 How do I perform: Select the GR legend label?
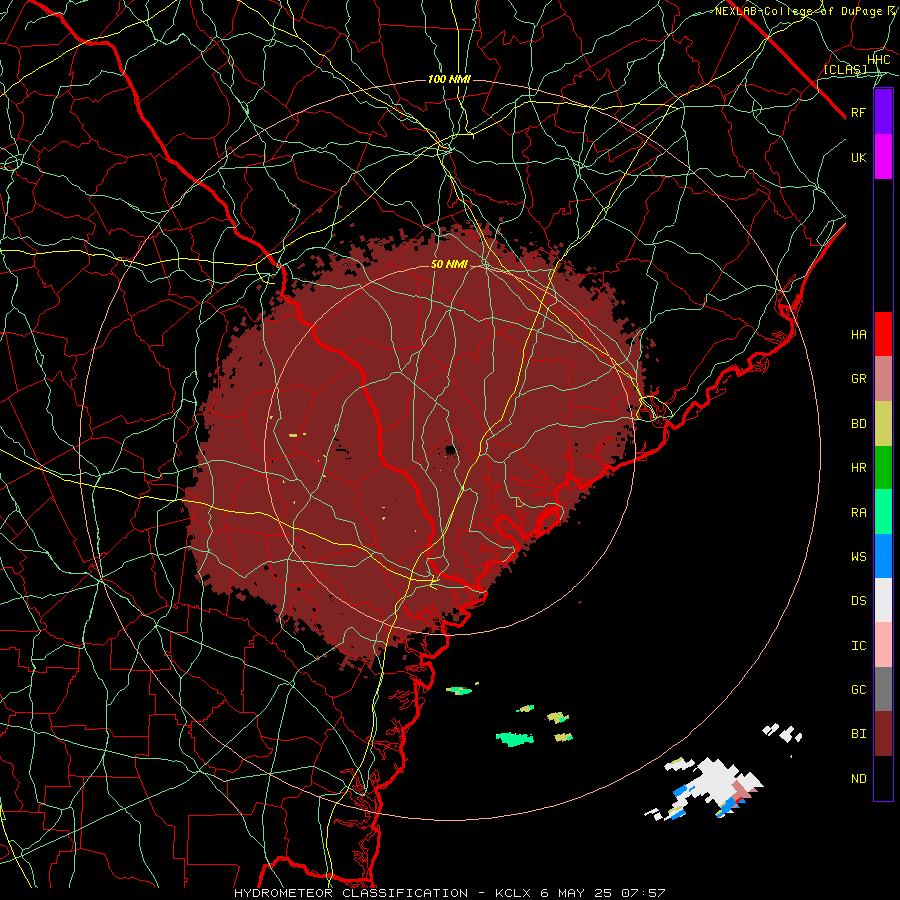pyautogui.click(x=858, y=379)
